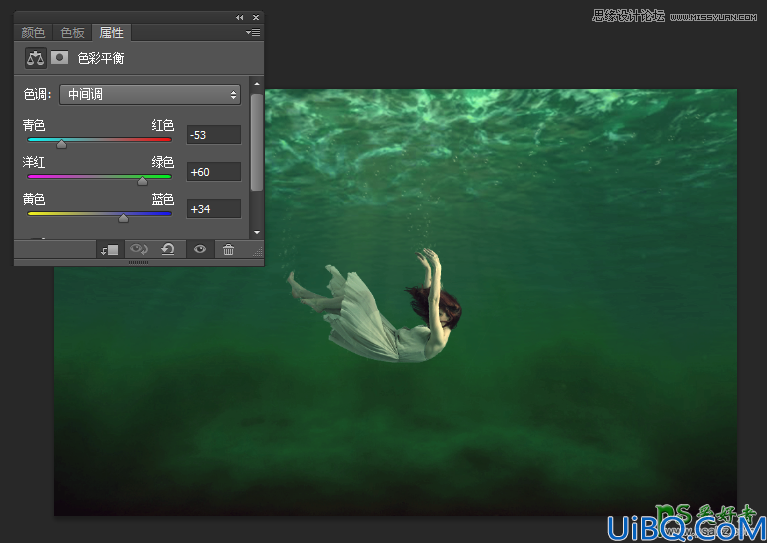
Task: Open the panel flyout menu
Action: (x=253, y=32)
